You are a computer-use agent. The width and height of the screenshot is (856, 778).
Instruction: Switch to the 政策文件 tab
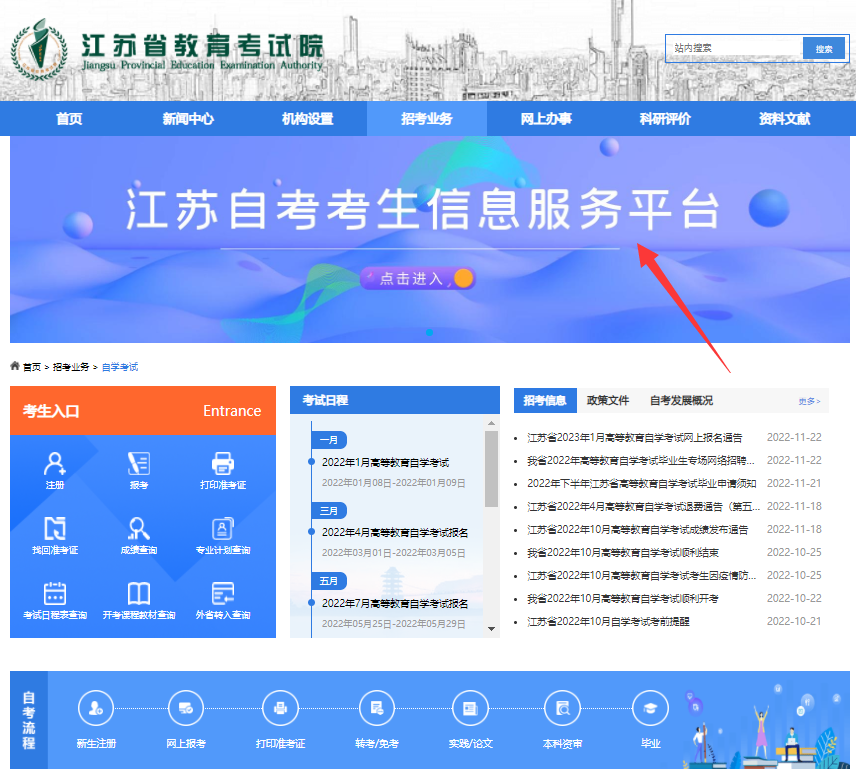pyautogui.click(x=608, y=400)
